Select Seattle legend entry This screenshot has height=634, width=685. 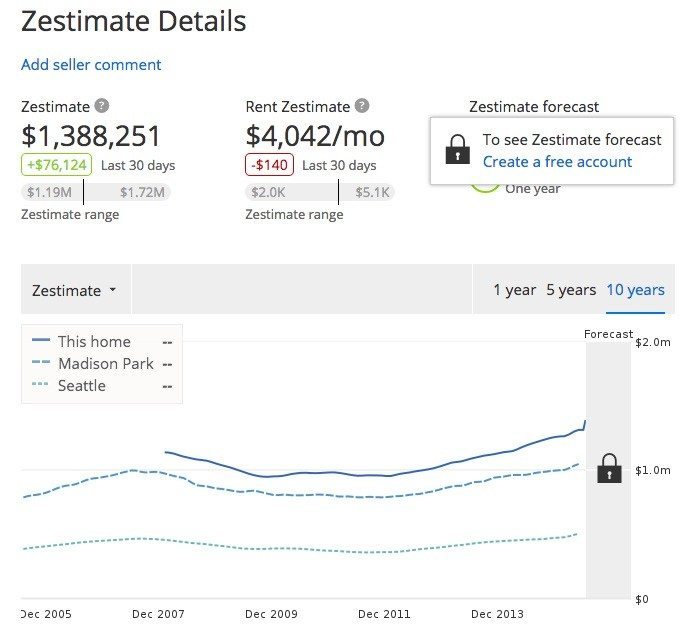[102, 386]
